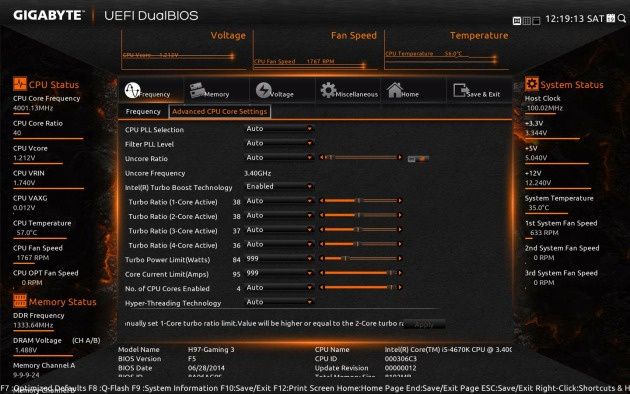Increase Uncore Ratio with right arrow
The width and height of the screenshot is (630, 394).
pyautogui.click(x=399, y=157)
